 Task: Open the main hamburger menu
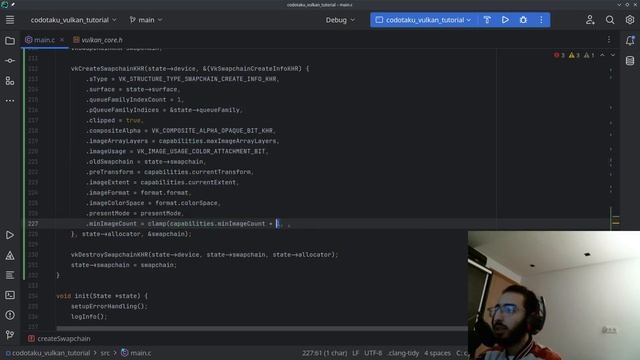[10, 20]
